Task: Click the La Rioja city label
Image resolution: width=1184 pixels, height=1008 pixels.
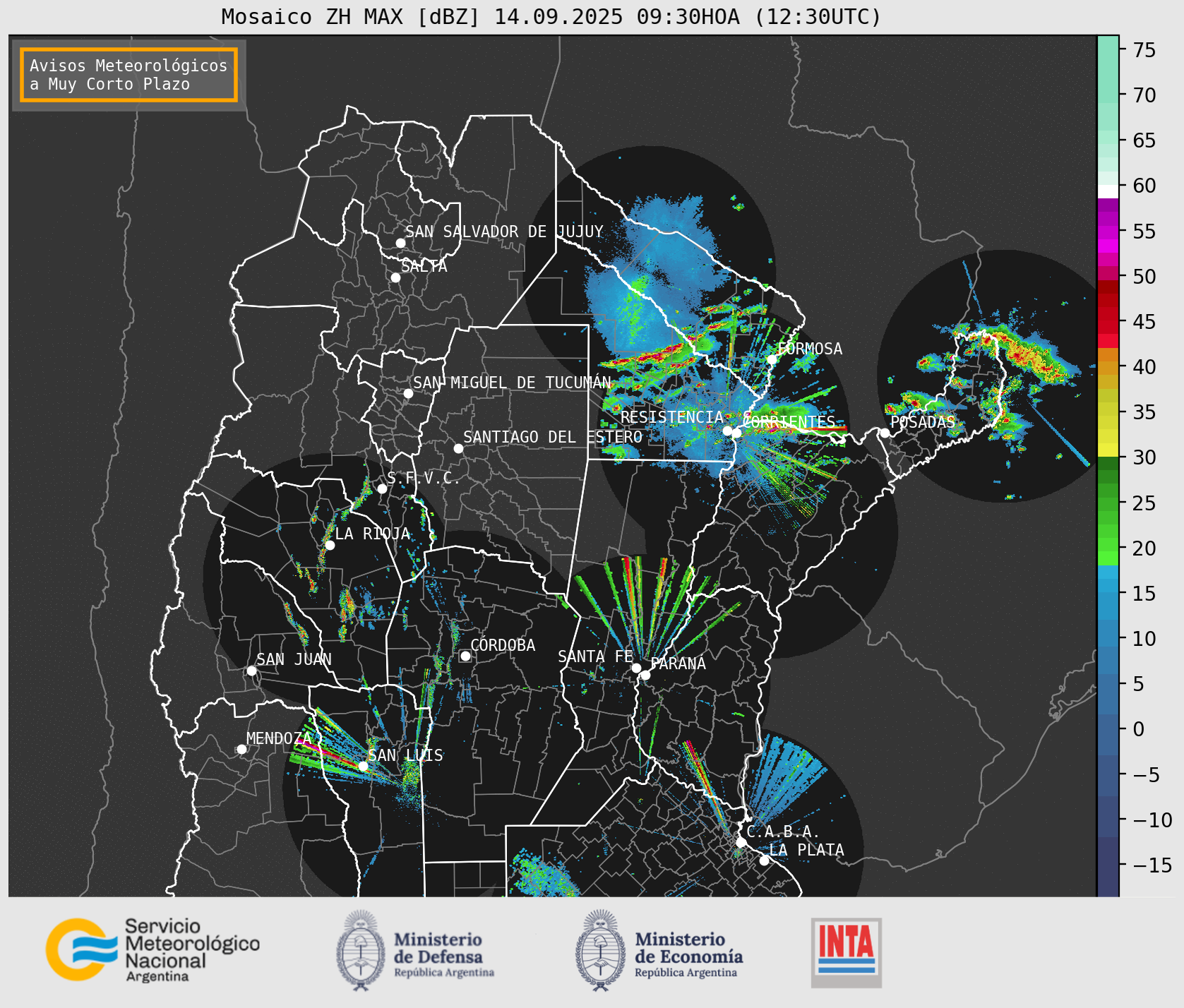Action: click(372, 534)
